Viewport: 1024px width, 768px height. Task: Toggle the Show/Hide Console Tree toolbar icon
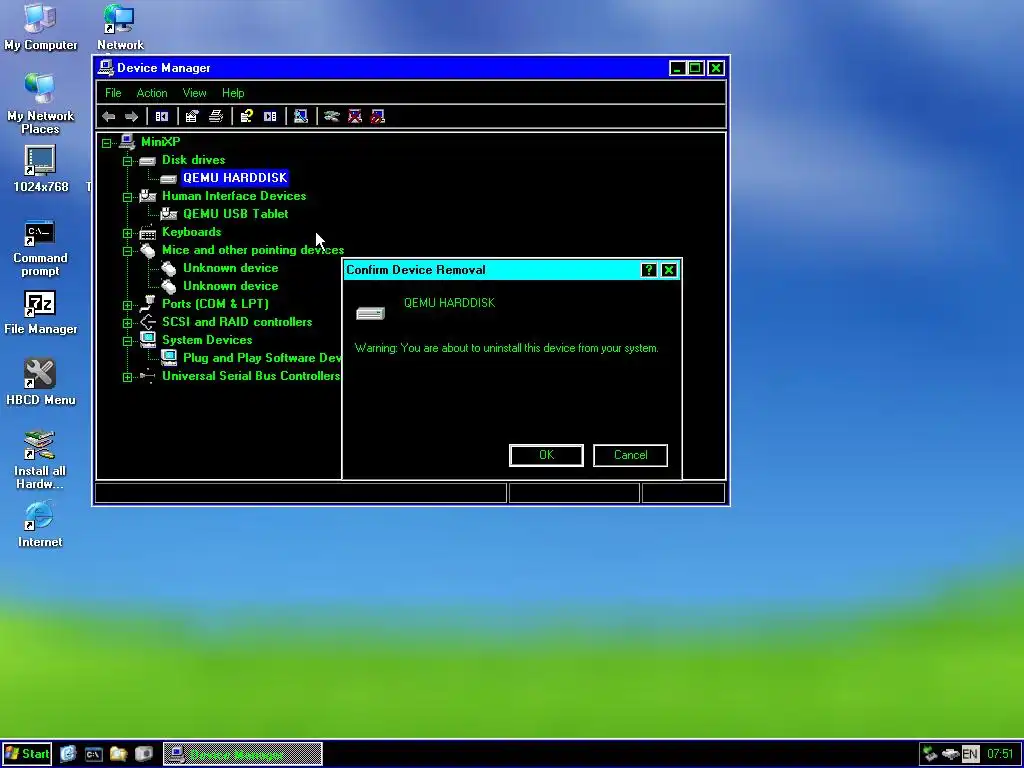tap(161, 116)
